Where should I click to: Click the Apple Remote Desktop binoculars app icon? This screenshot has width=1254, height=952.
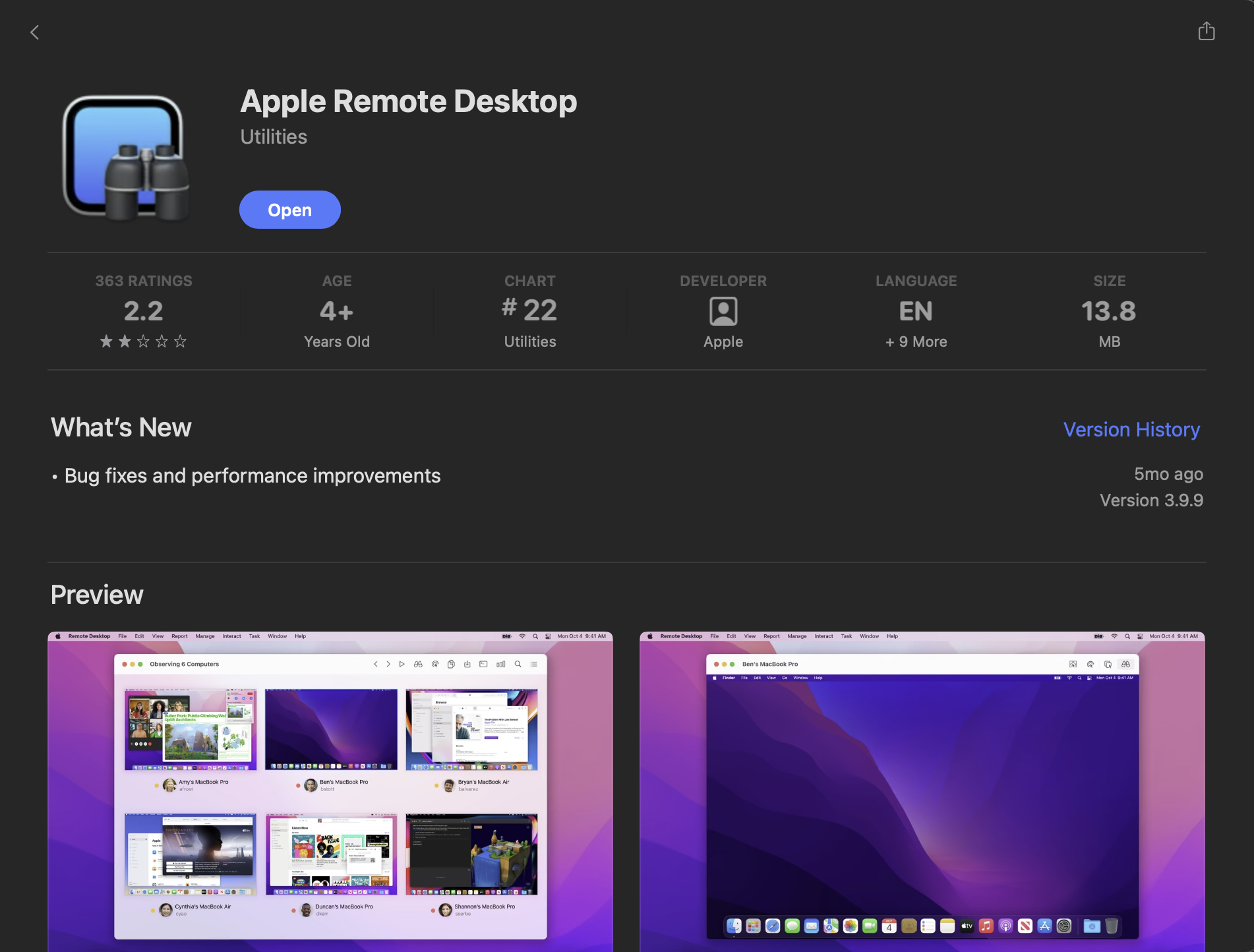[125, 157]
